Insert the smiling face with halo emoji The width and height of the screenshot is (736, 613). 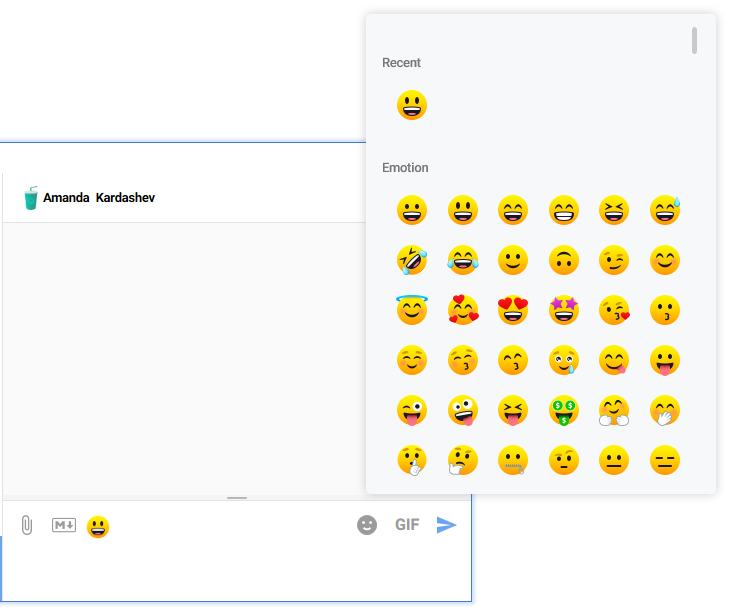[x=412, y=310]
